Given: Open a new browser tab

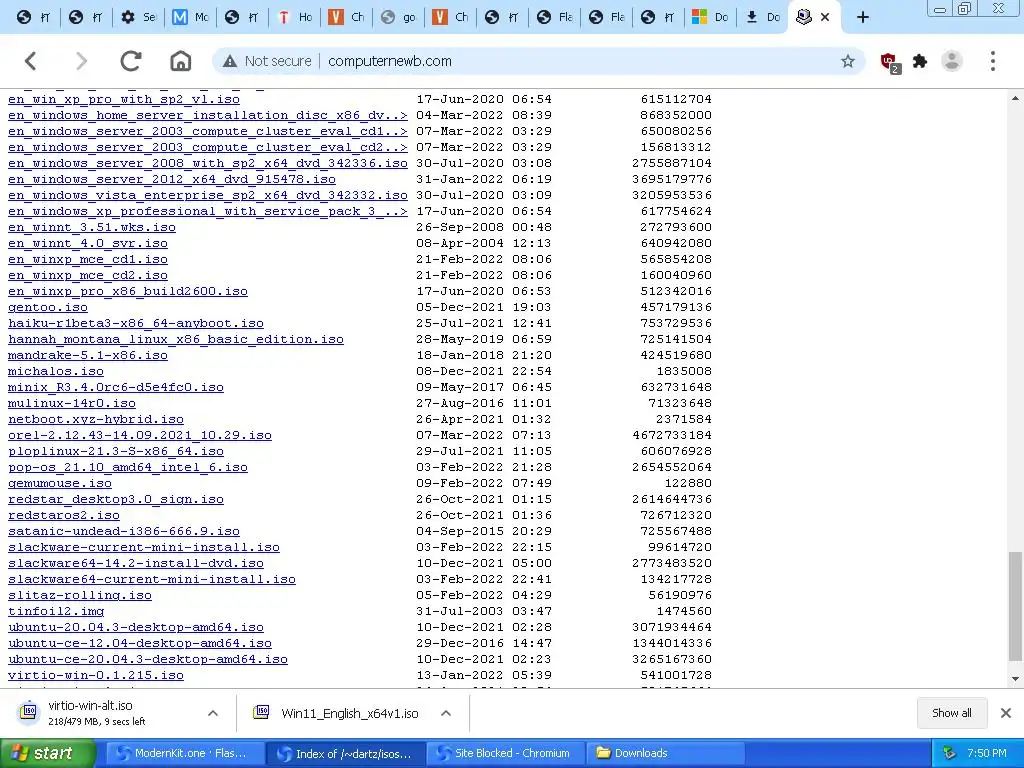Looking at the screenshot, I should click(863, 17).
